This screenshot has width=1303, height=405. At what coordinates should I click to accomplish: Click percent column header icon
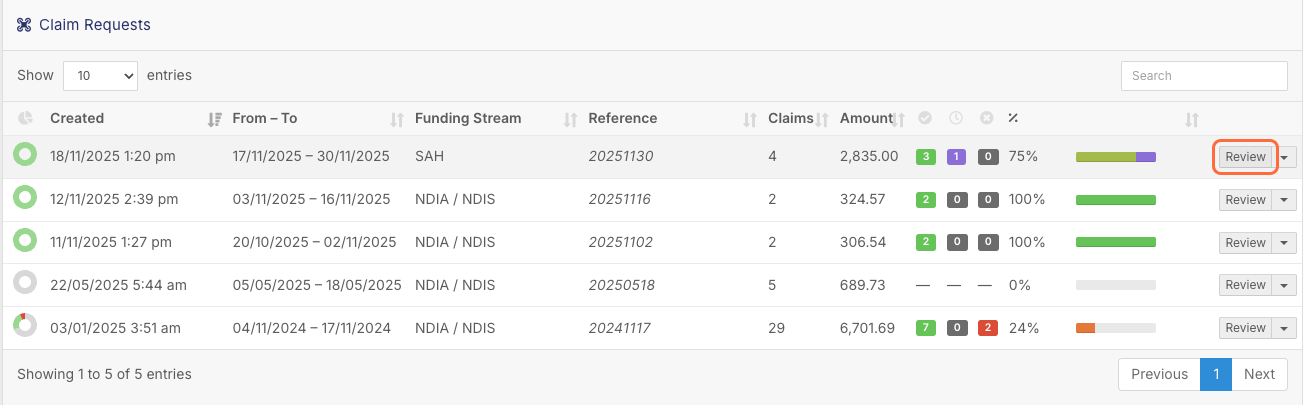pyautogui.click(x=1013, y=118)
